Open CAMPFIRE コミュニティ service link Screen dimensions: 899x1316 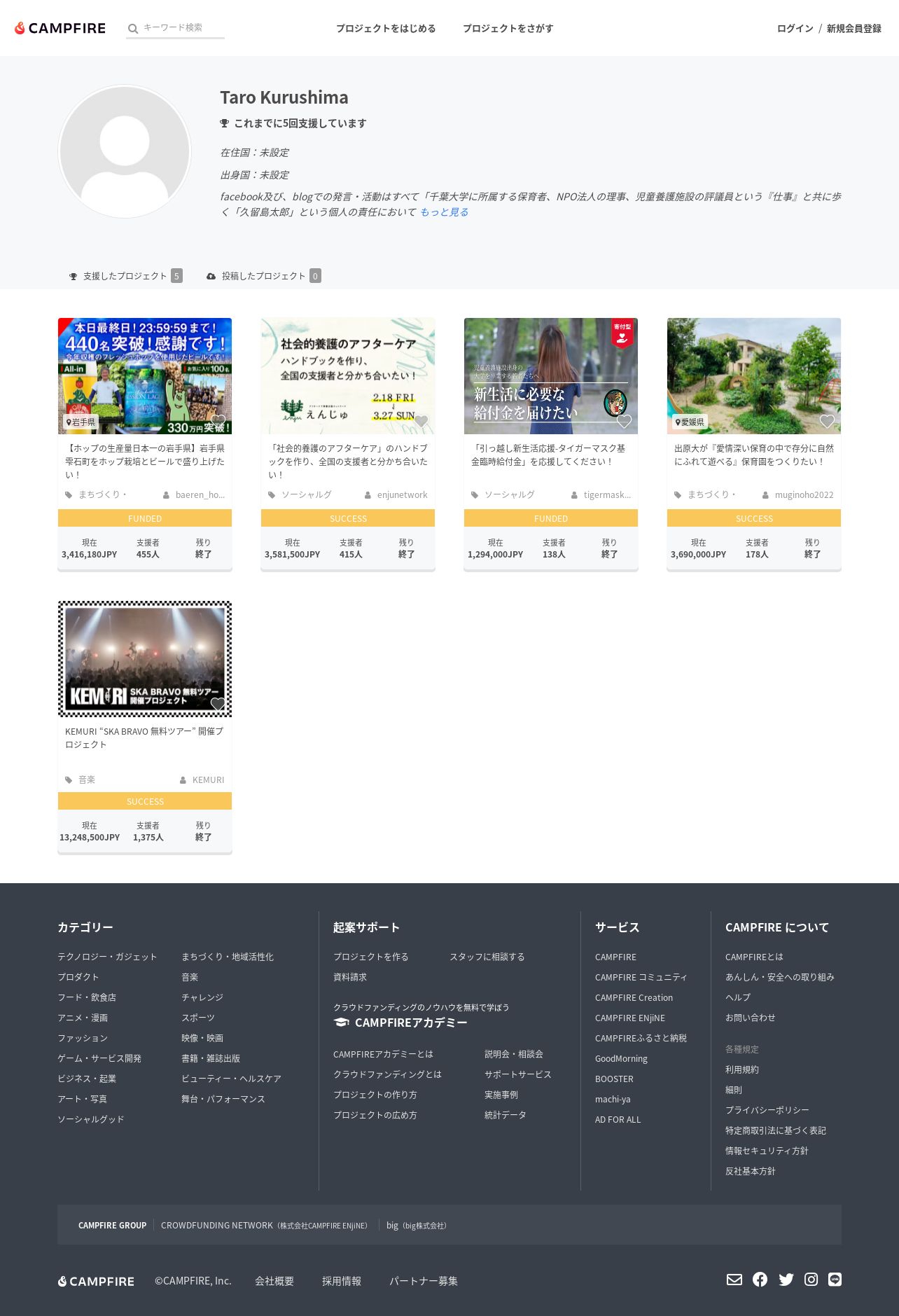click(641, 977)
